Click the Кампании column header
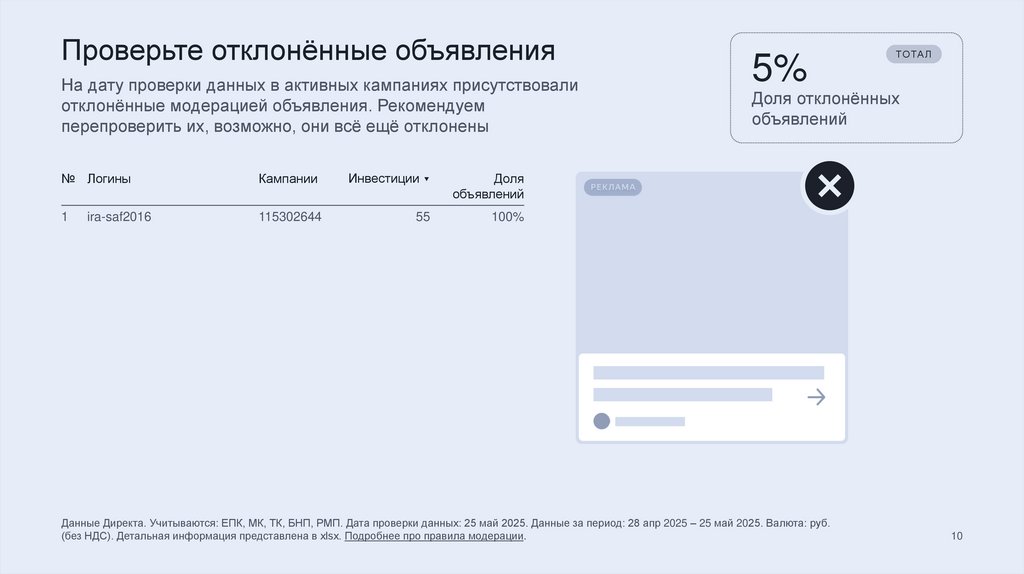The height and width of the screenshot is (574, 1024). (x=288, y=179)
